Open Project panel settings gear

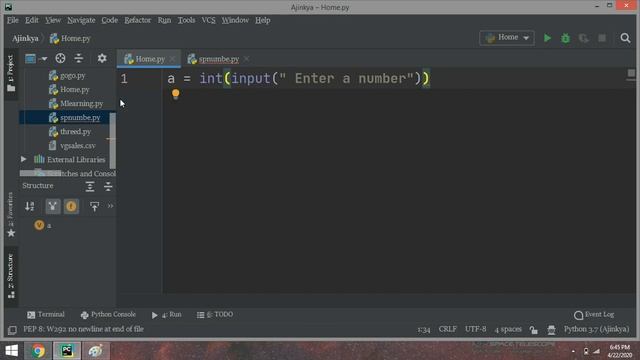(102, 58)
